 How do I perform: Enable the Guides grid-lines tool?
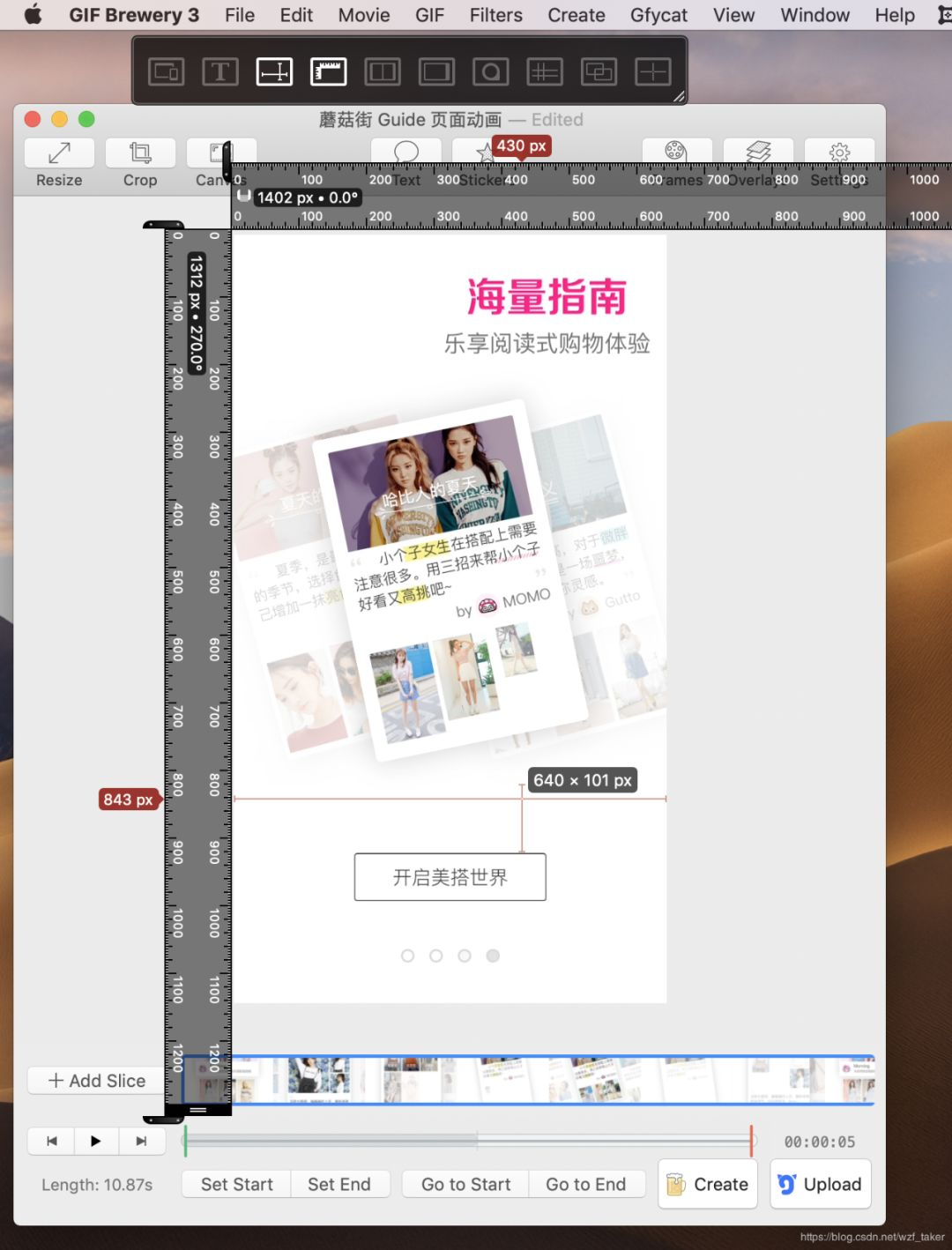[x=545, y=71]
